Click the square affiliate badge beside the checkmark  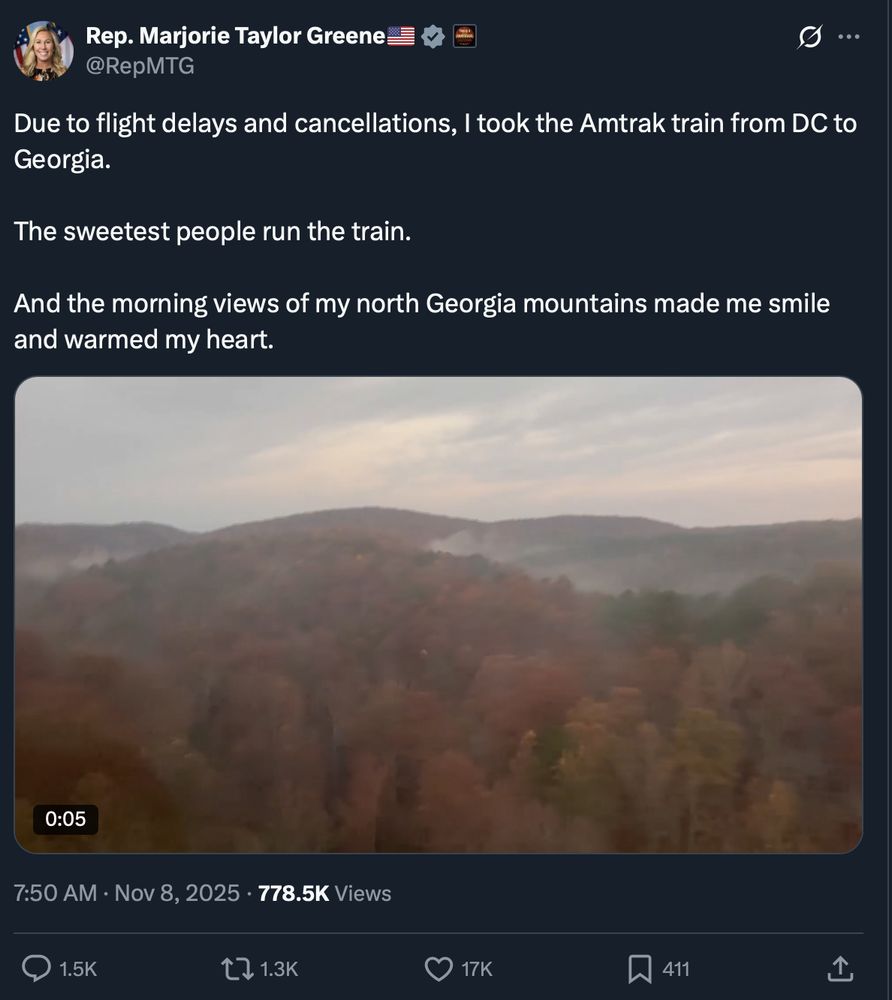pos(464,35)
